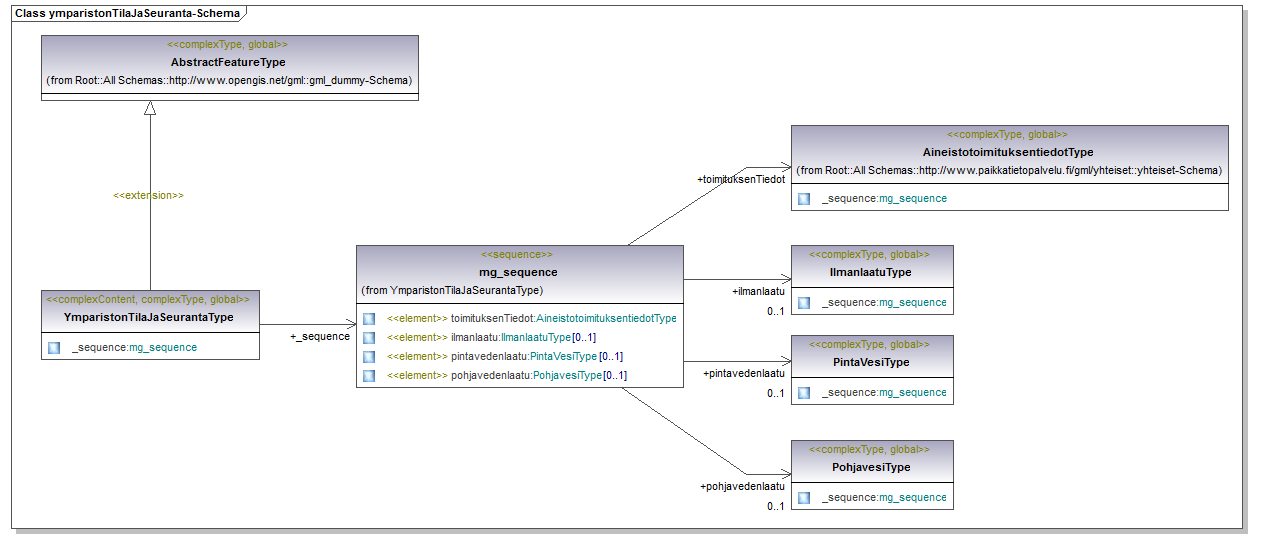1269x549 pixels.
Task: Select the YmparistonTilaJaSeurantaType class name
Action: 148,317
